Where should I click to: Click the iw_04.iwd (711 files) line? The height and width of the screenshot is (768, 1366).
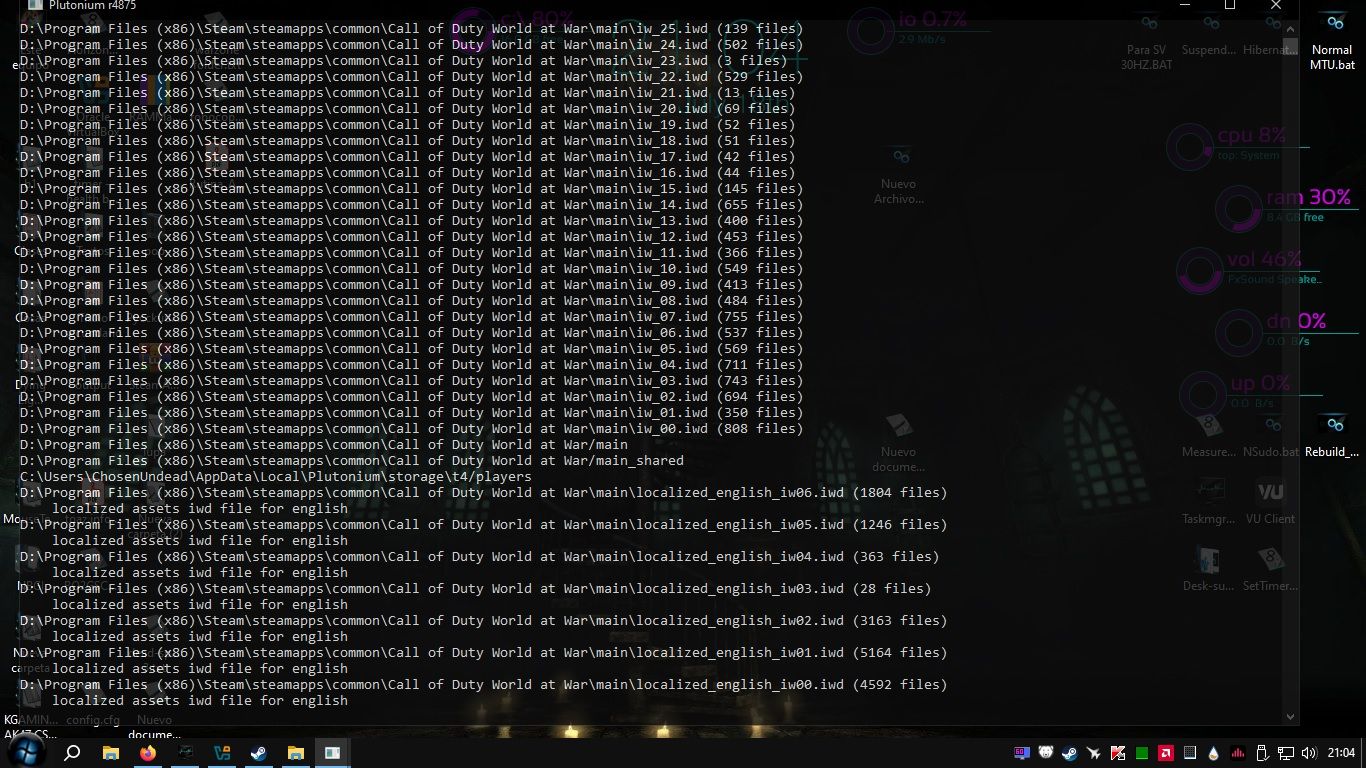411,364
